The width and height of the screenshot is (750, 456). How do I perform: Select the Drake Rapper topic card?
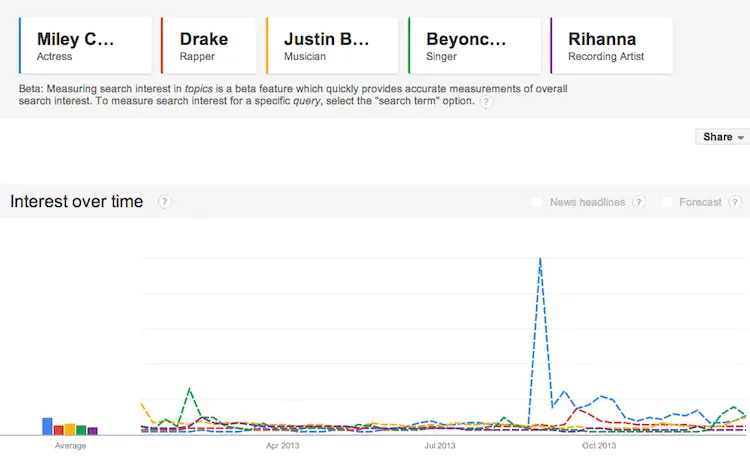coord(208,46)
